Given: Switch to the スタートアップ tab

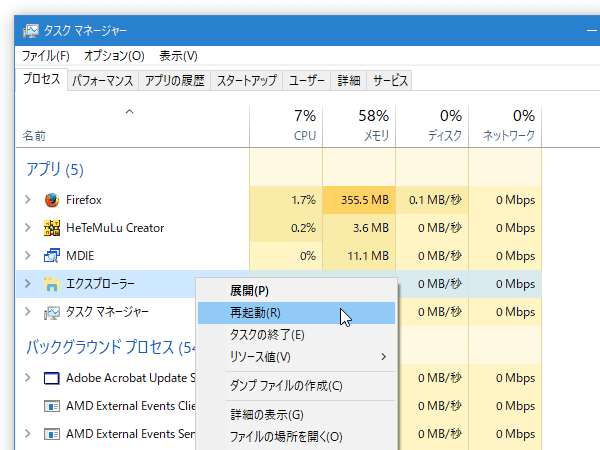Looking at the screenshot, I should click(x=246, y=80).
